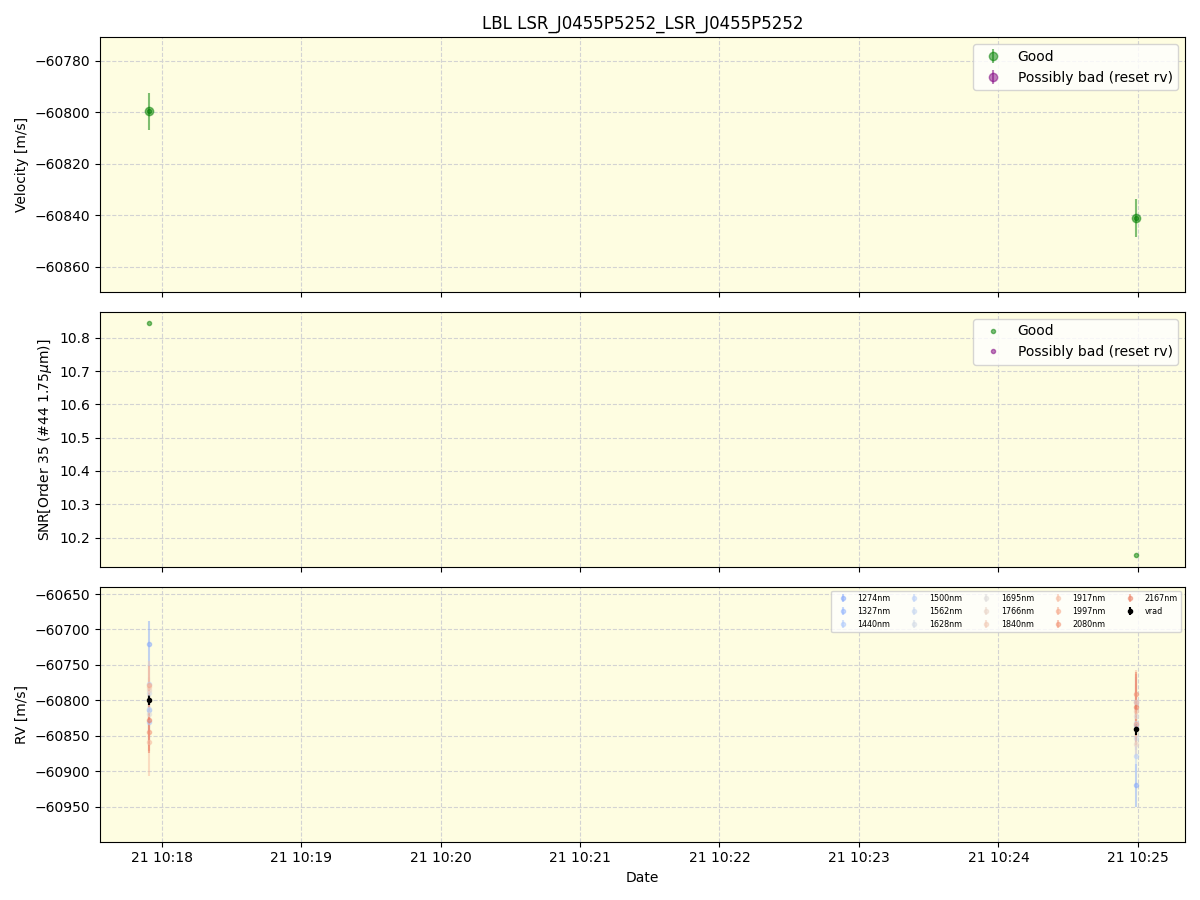This screenshot has height=900, width=1200.
Task: Click the 1500nm legend marker
Action: (x=915, y=598)
